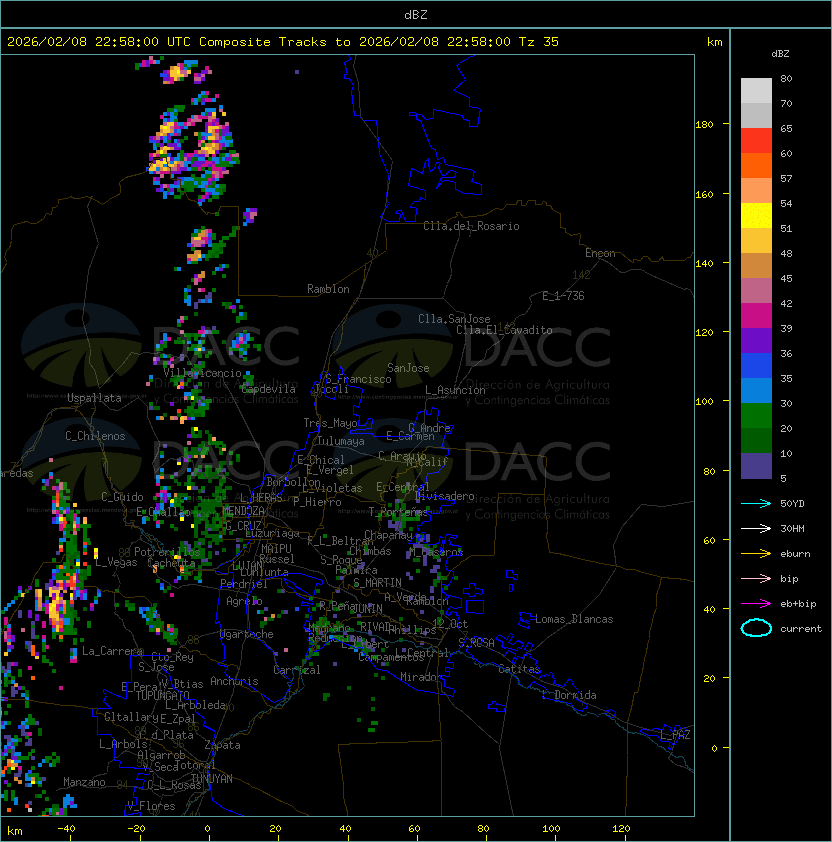Click the 'Villavicencio' map label

pyautogui.click(x=202, y=373)
